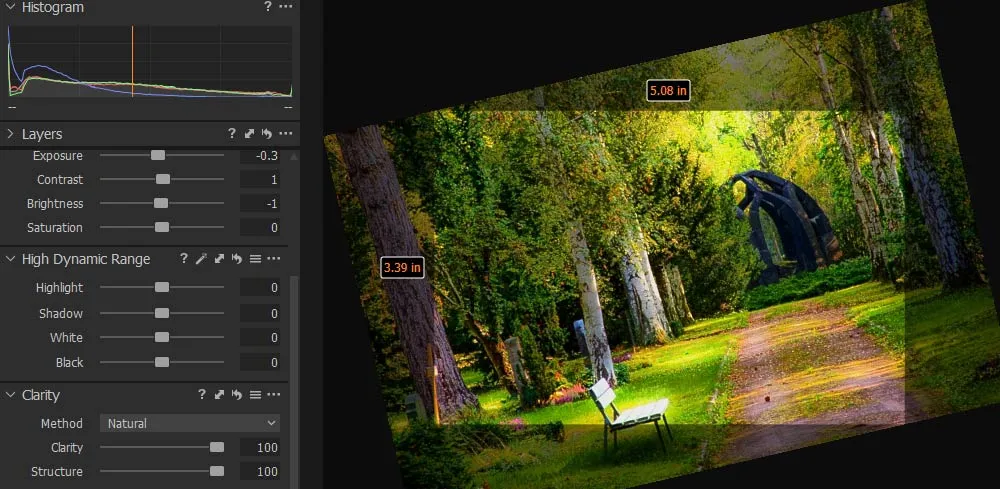The width and height of the screenshot is (1000, 489).
Task: Click Clarity panel copy/apply arrow icon
Action: tap(219, 395)
